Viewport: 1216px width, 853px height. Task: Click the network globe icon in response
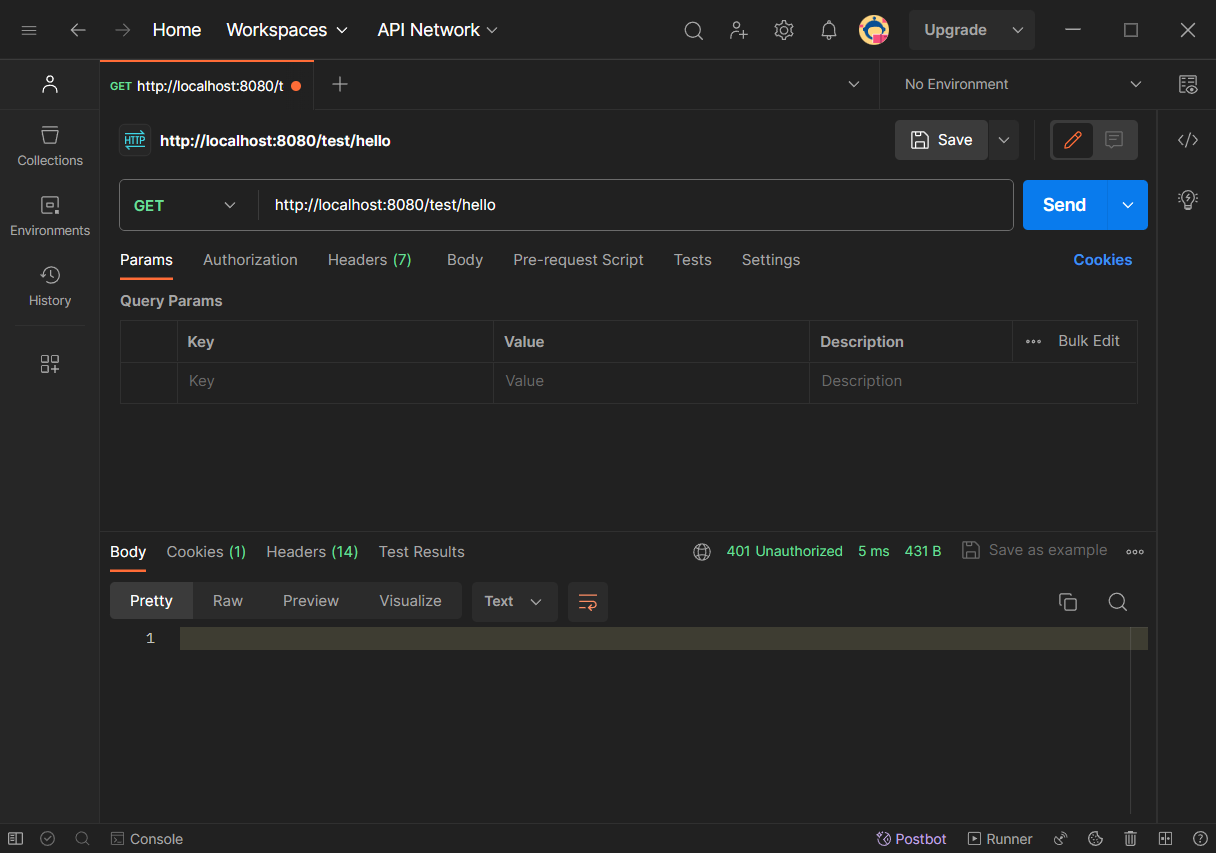tap(702, 551)
